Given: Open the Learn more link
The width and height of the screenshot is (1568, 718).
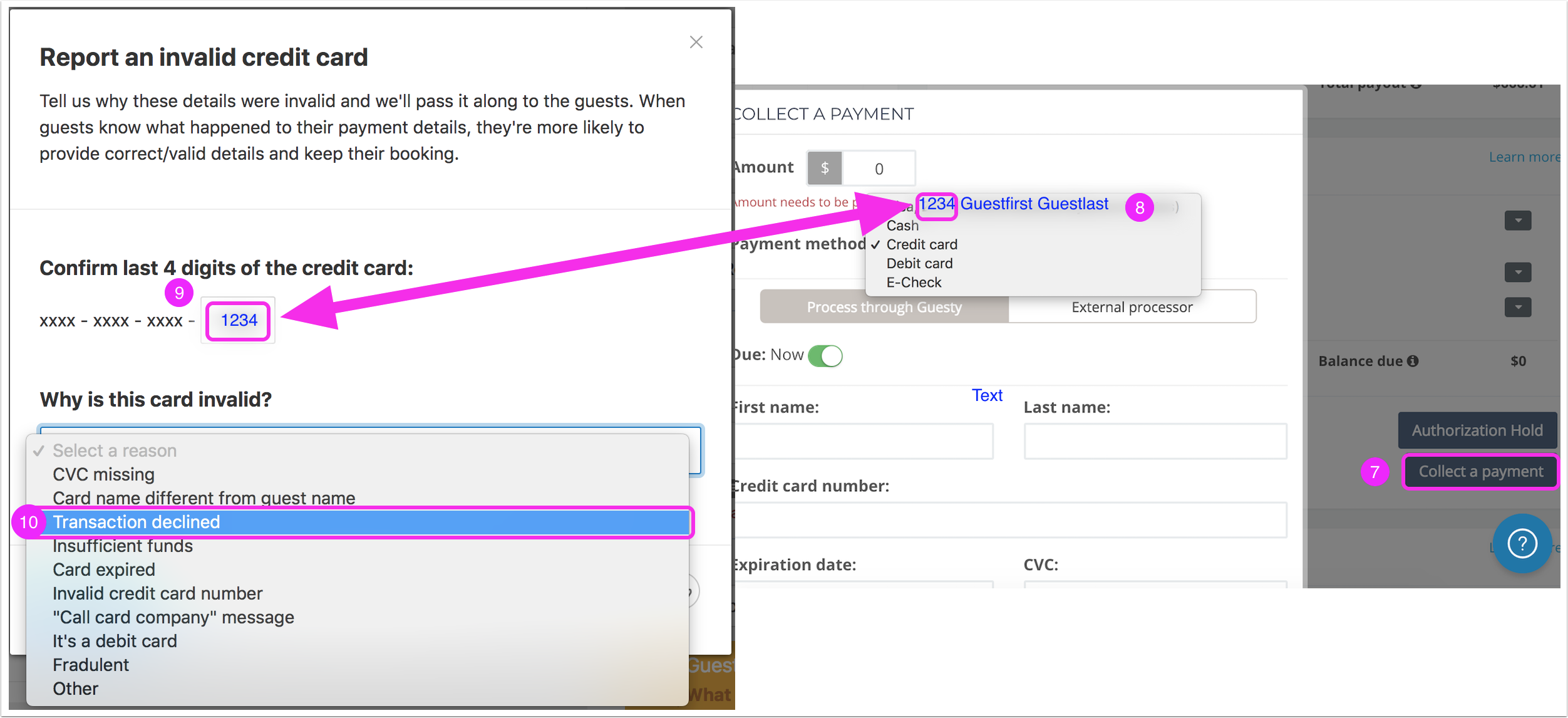Looking at the screenshot, I should 1524,157.
